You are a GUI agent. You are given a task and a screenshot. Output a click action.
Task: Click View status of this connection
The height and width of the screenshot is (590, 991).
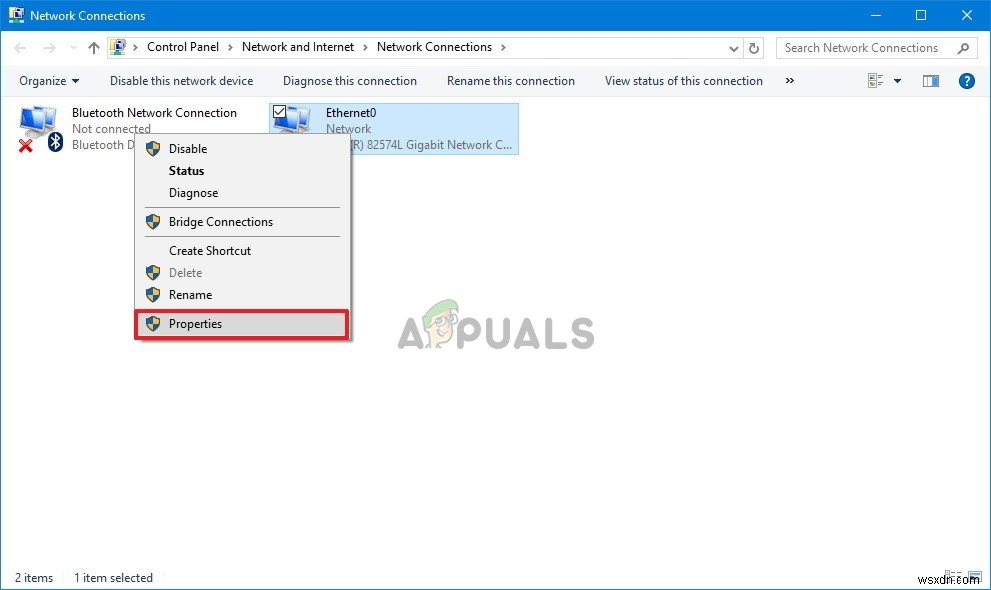(x=684, y=81)
